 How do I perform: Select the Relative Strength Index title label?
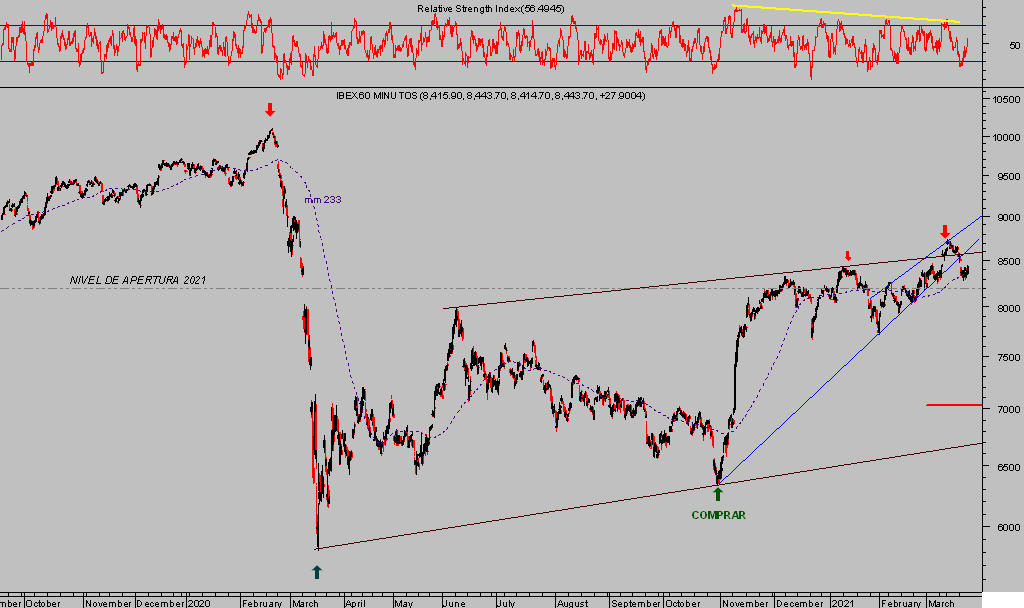pos(490,8)
